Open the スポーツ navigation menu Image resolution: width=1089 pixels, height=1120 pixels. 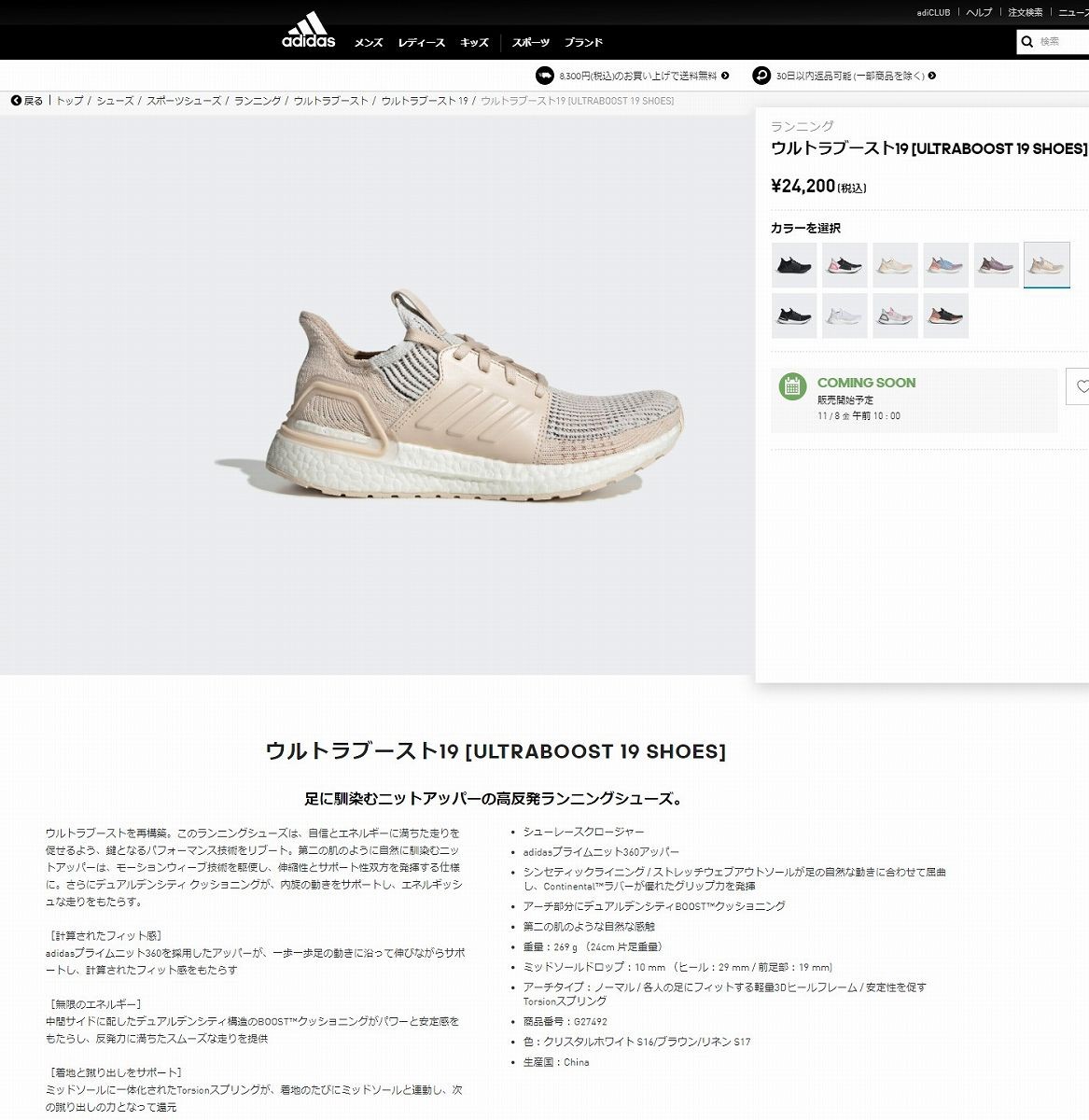531,43
